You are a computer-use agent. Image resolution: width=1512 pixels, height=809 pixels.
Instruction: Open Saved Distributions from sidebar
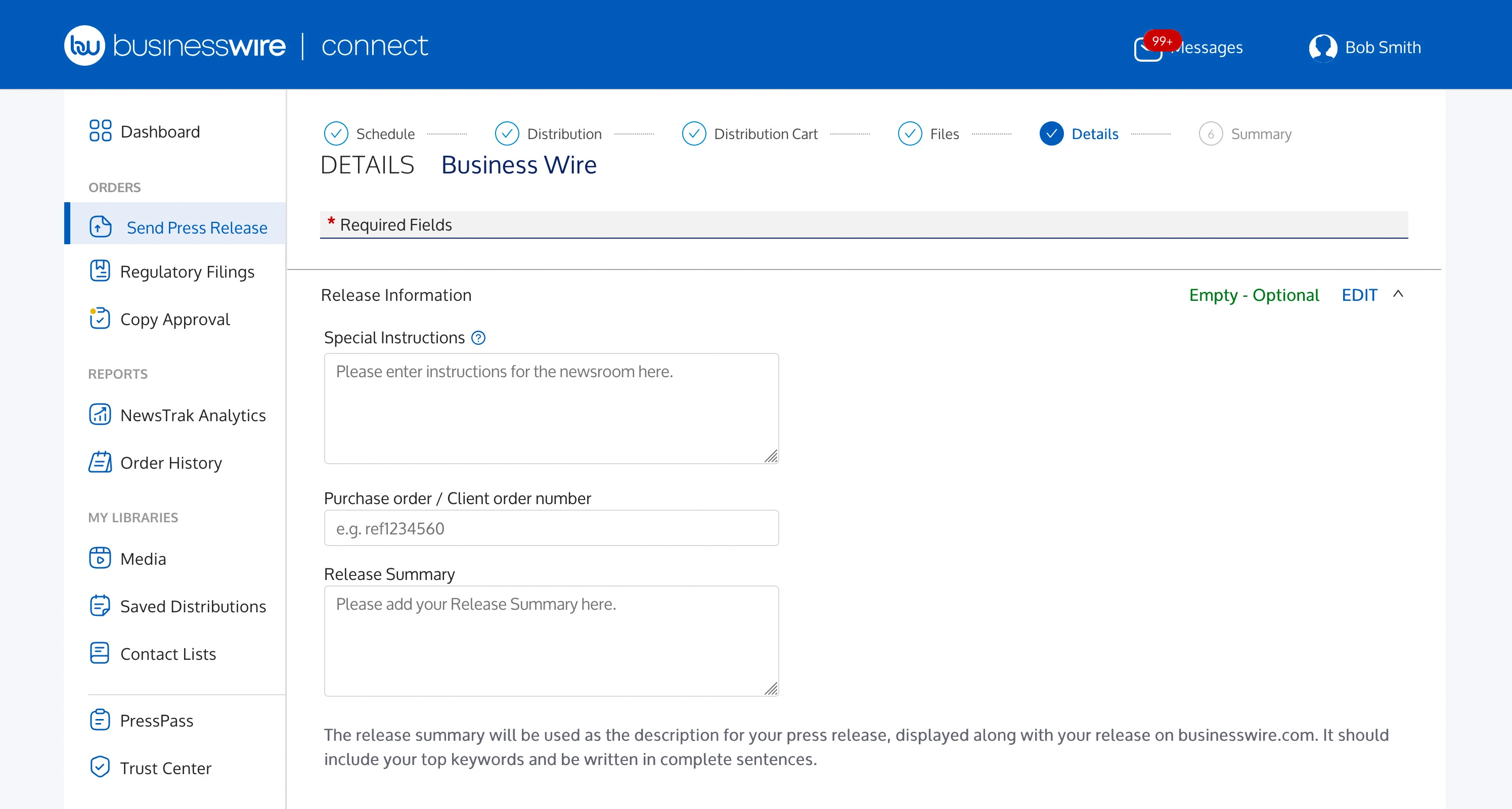click(x=193, y=606)
